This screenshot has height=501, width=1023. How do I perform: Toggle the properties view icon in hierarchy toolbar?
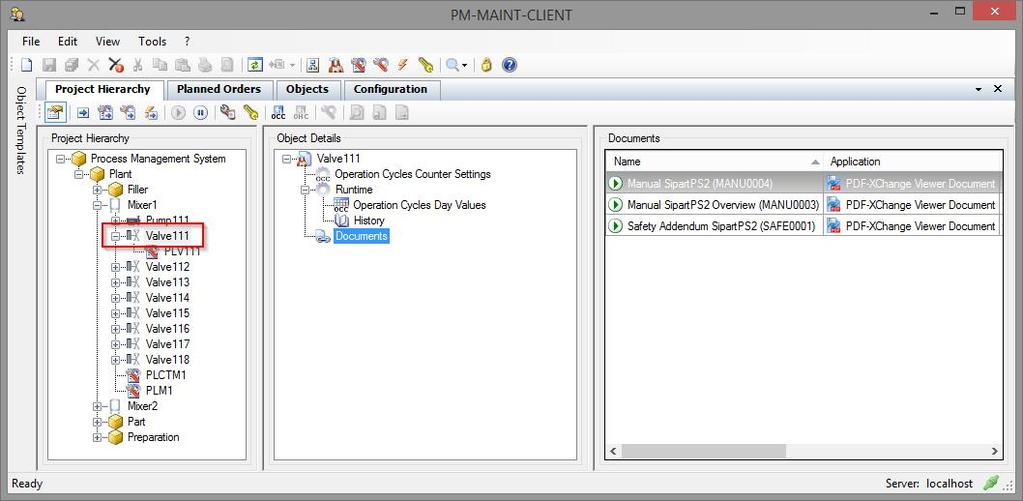point(55,113)
